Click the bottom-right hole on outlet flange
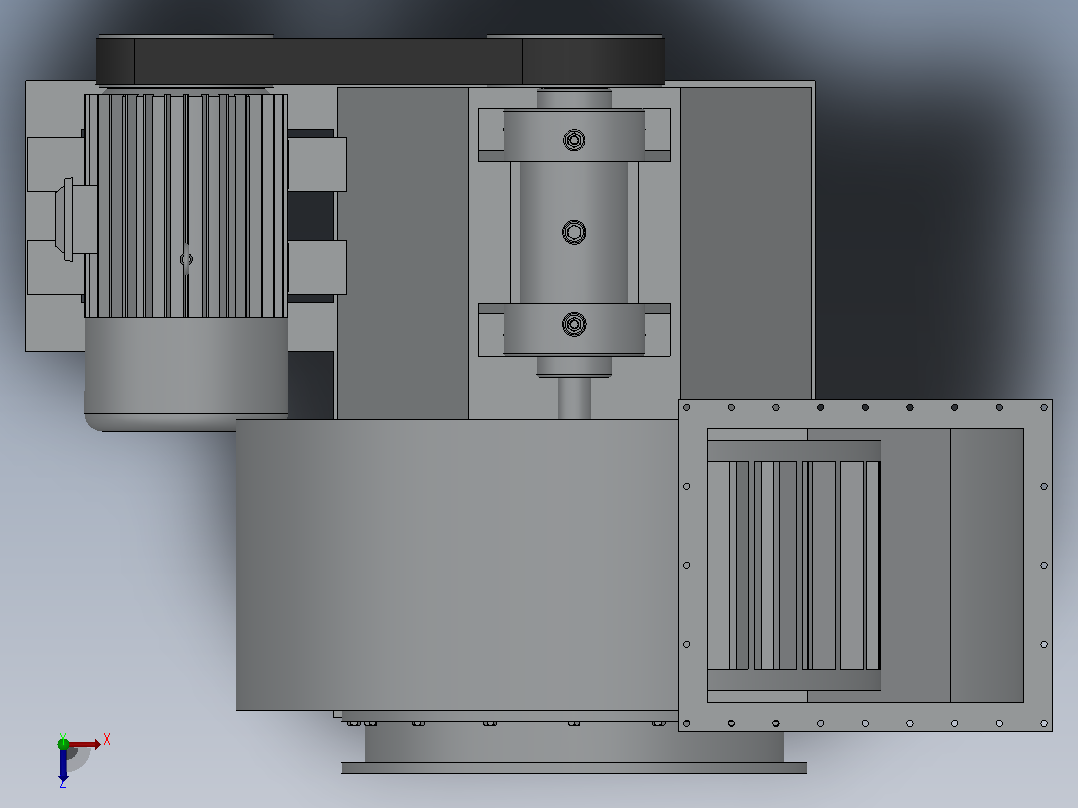 tap(1044, 723)
